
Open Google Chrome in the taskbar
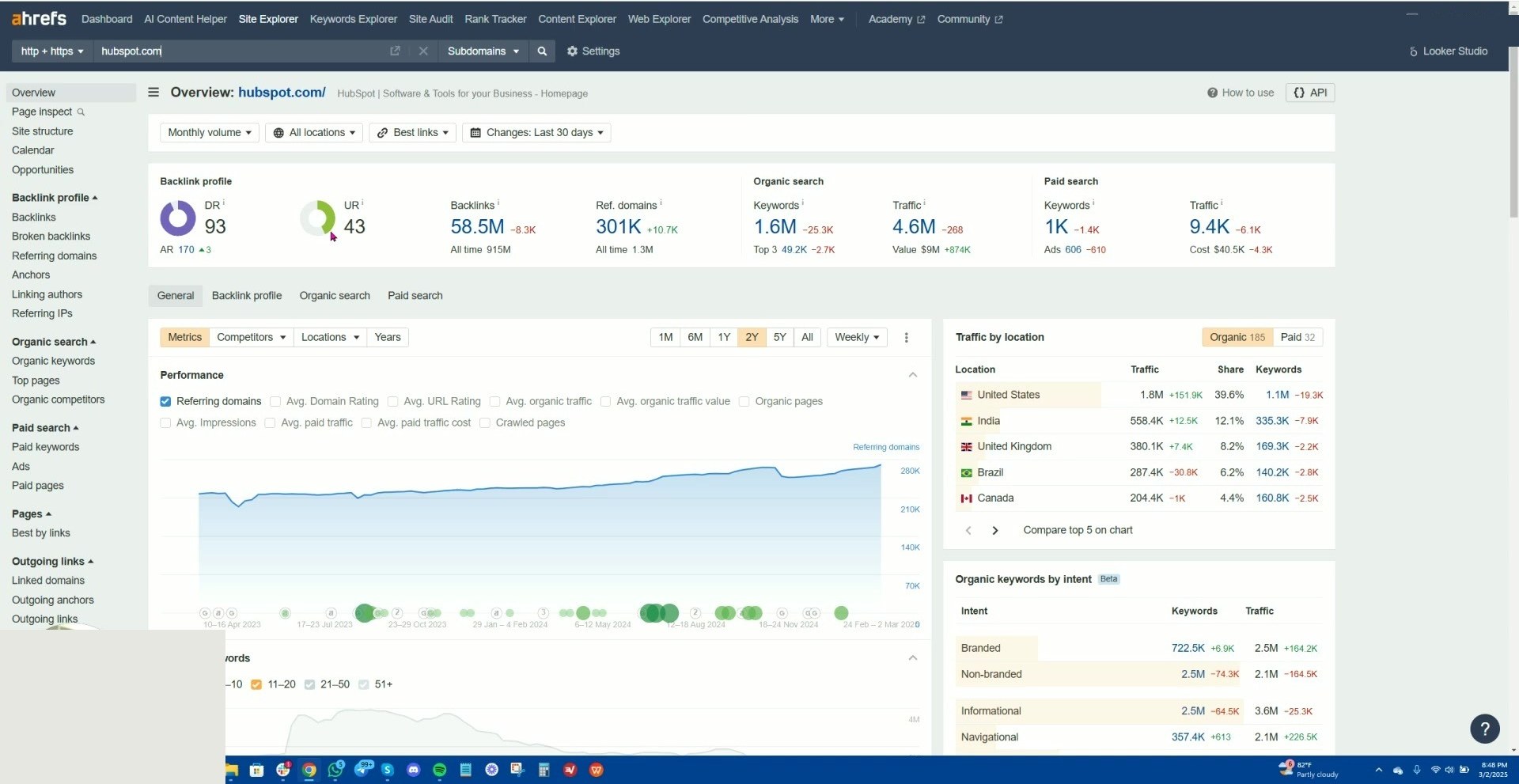coord(309,770)
